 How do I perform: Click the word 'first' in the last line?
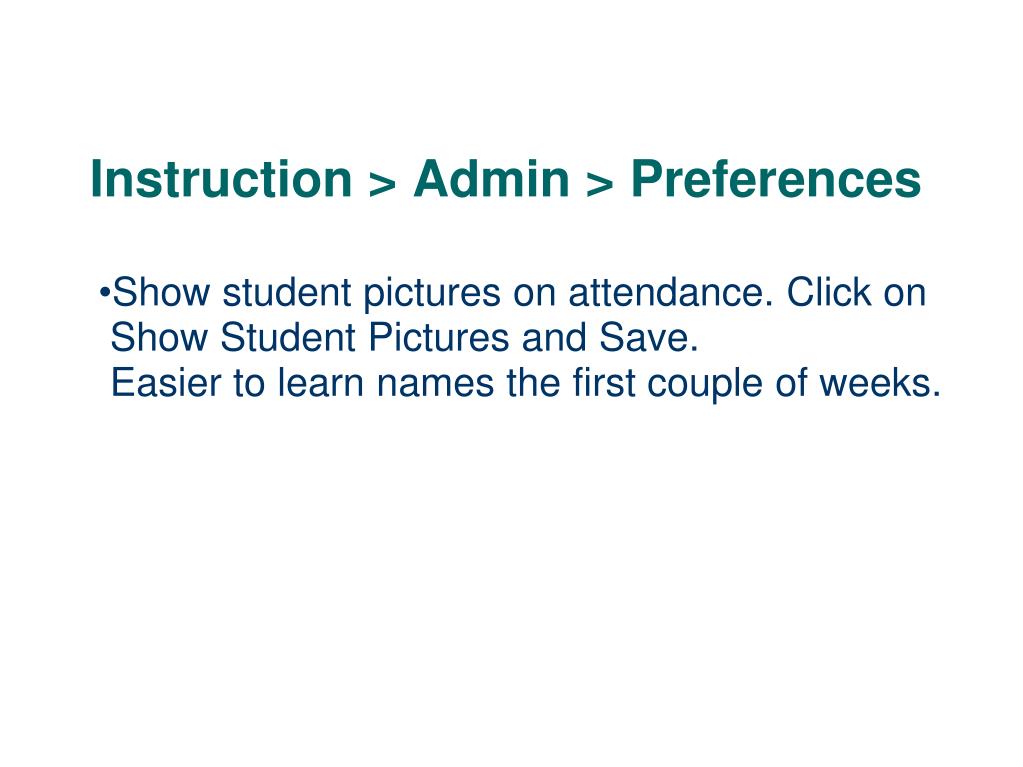tap(603, 383)
